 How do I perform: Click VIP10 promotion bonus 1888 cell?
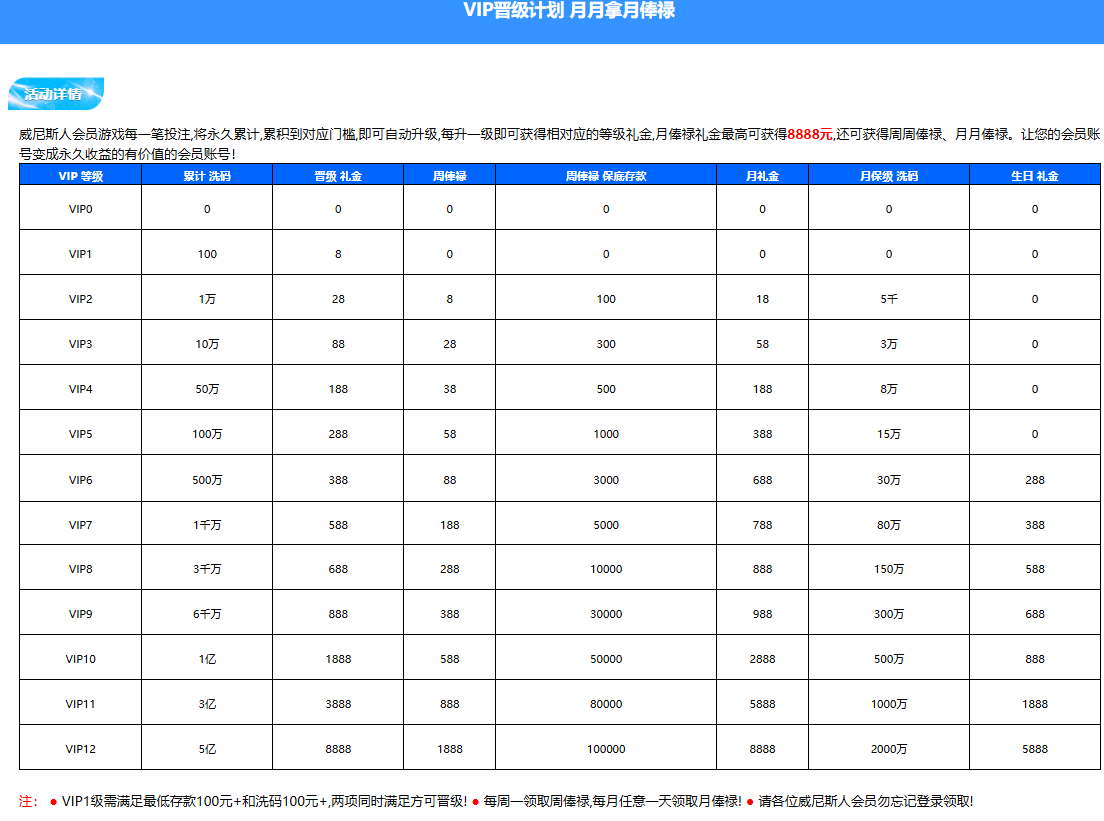(x=338, y=658)
